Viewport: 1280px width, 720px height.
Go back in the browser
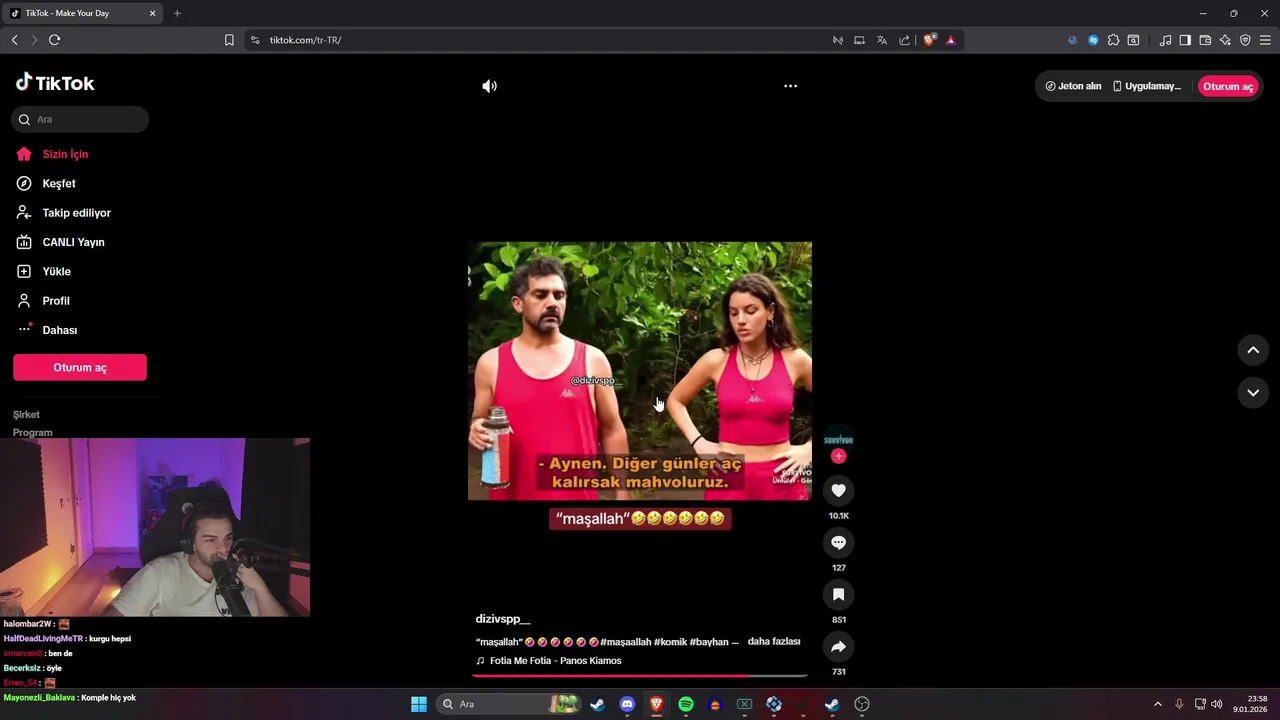pos(14,40)
